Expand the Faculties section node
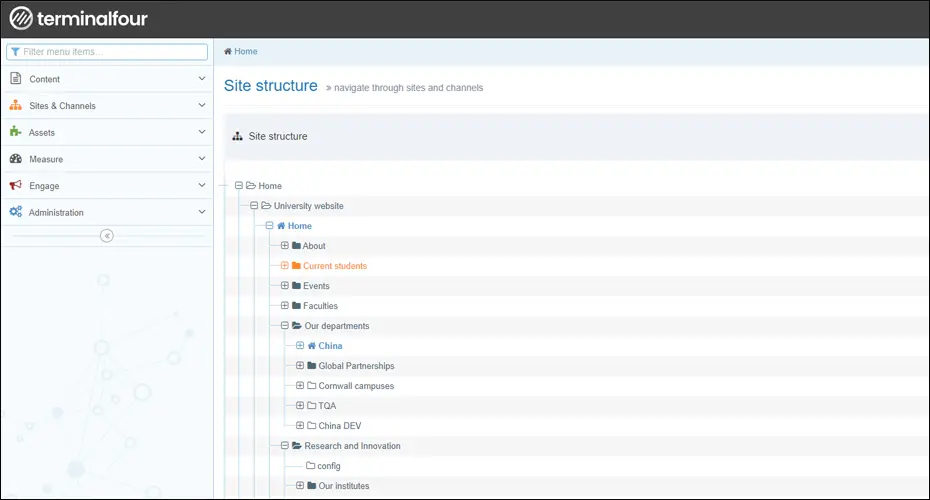The height and width of the screenshot is (500, 930). [x=284, y=306]
